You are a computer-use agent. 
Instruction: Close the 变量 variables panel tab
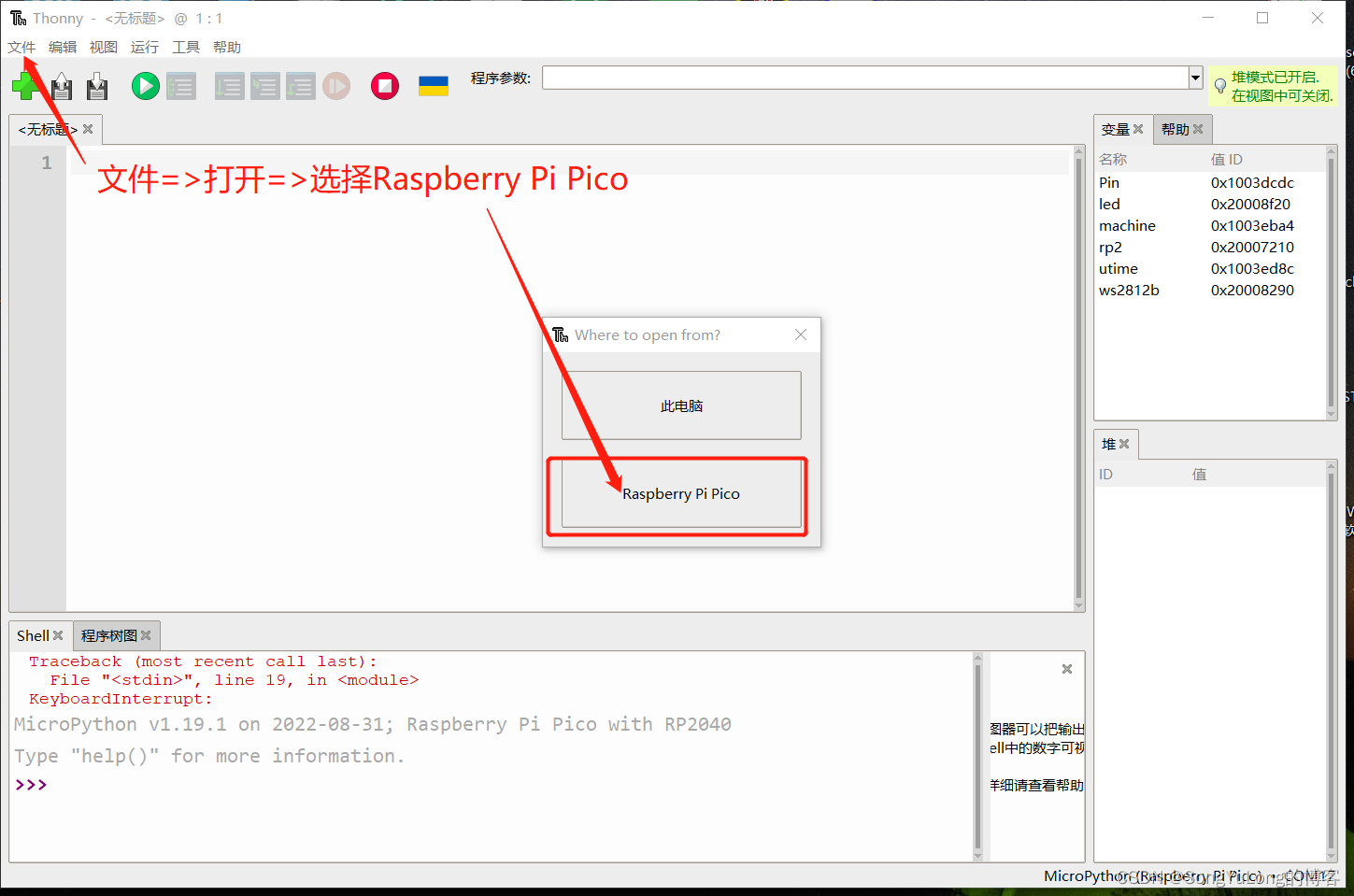(1138, 129)
